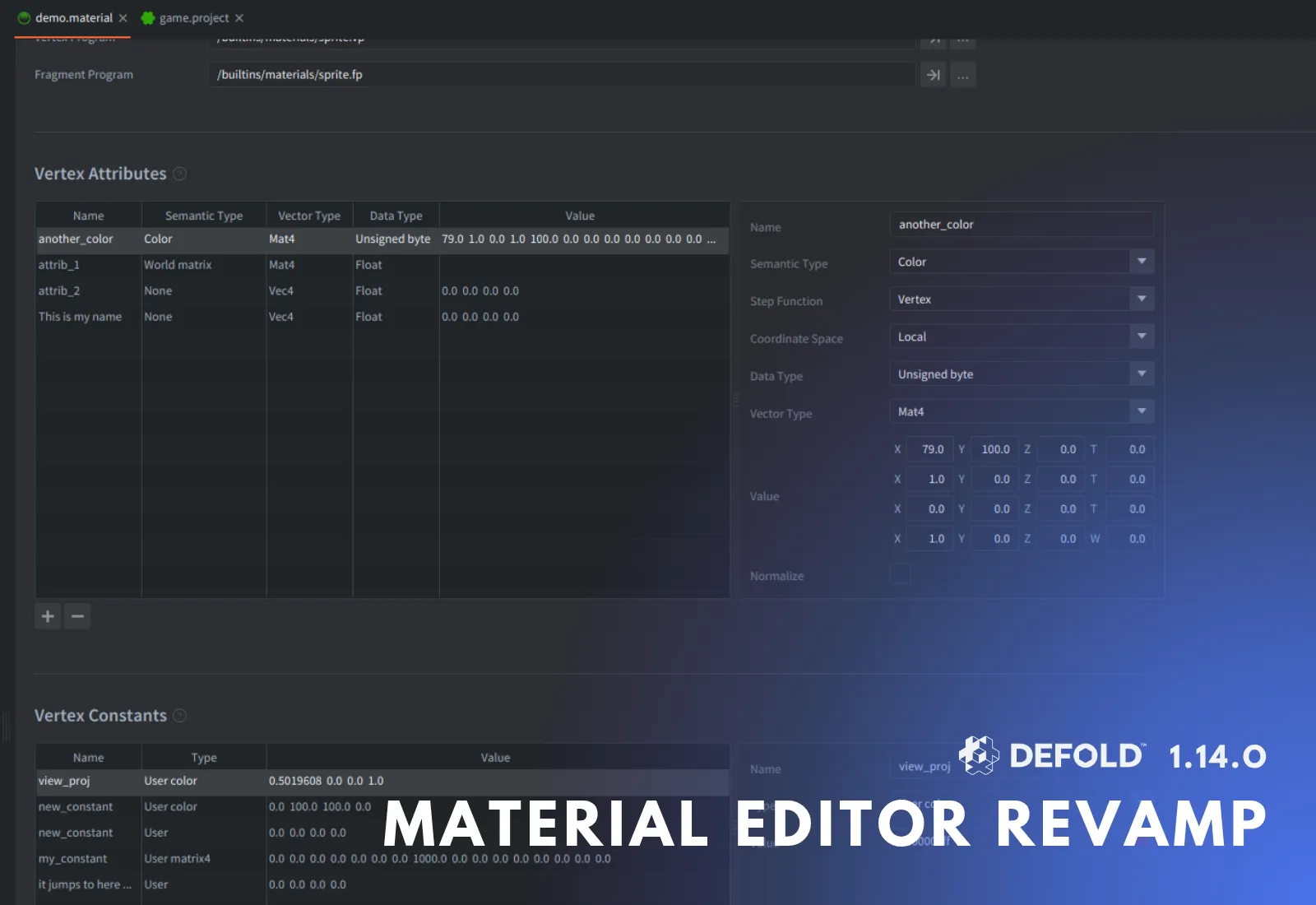The width and height of the screenshot is (1316, 905).
Task: Close the game.project tab
Action: coord(239,18)
